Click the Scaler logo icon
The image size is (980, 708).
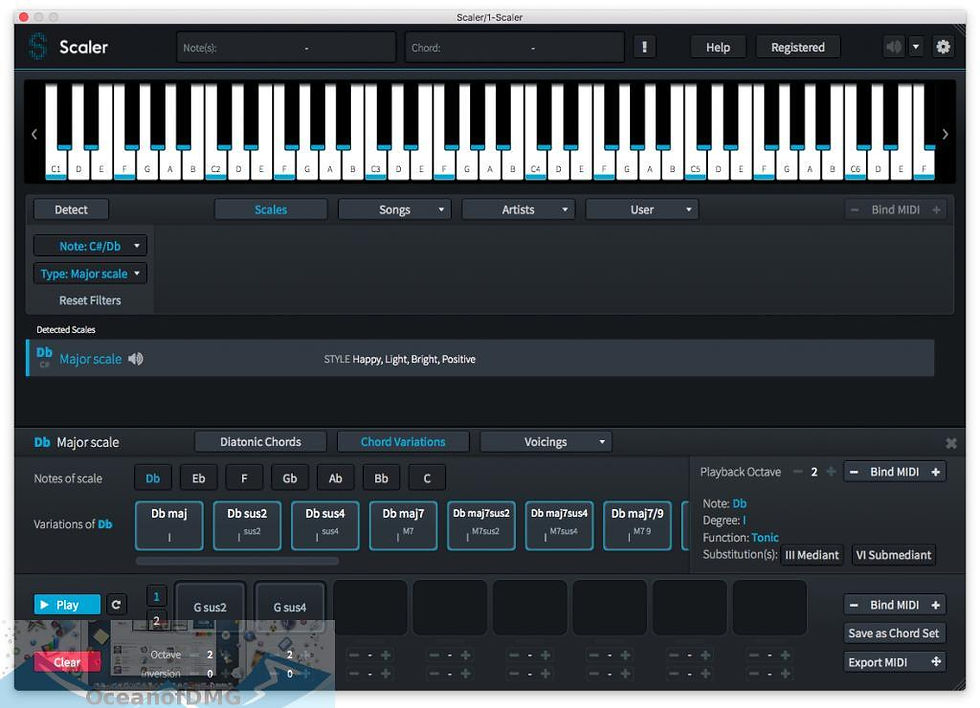[38, 47]
